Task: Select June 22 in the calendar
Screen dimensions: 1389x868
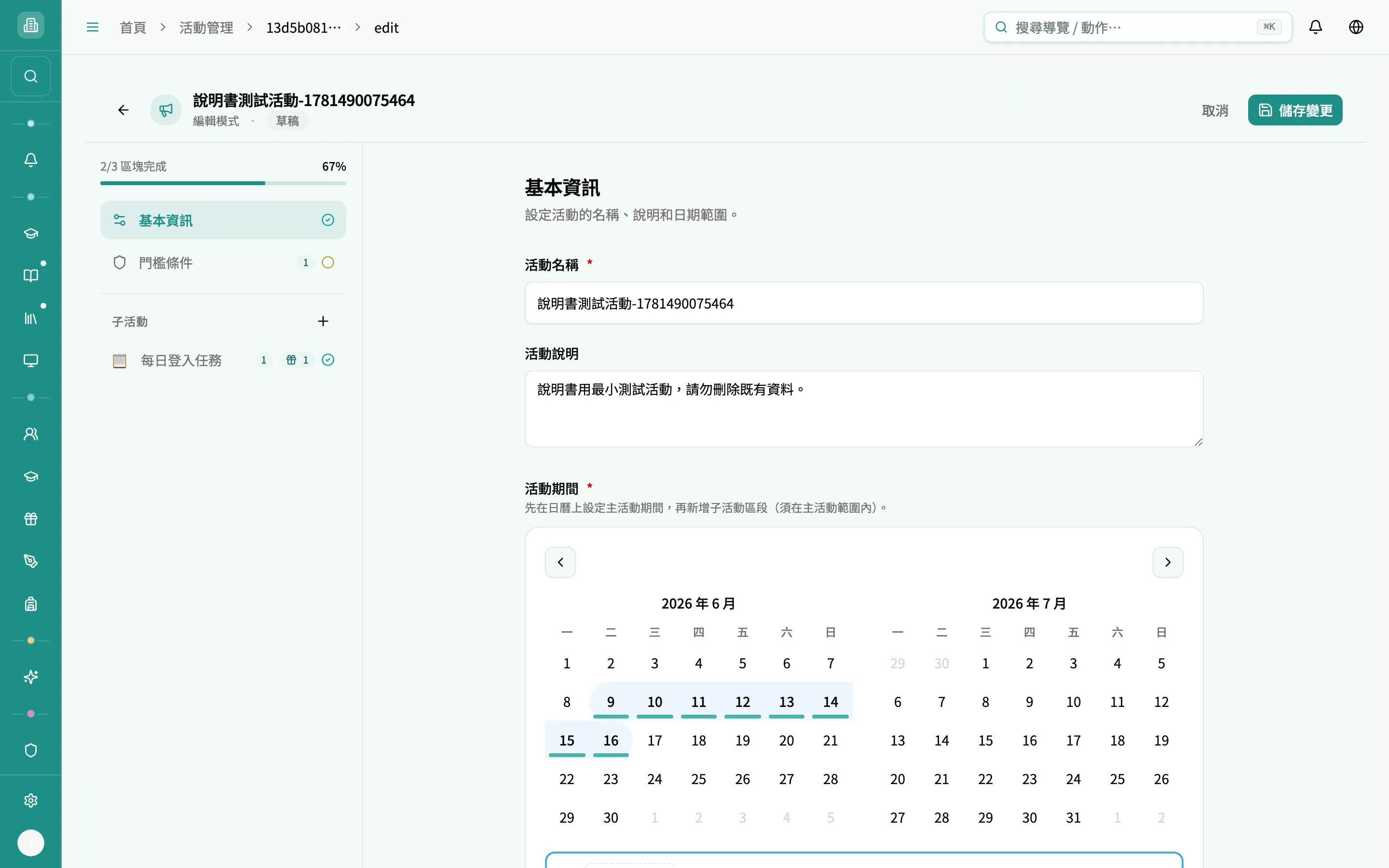Action: click(567, 779)
